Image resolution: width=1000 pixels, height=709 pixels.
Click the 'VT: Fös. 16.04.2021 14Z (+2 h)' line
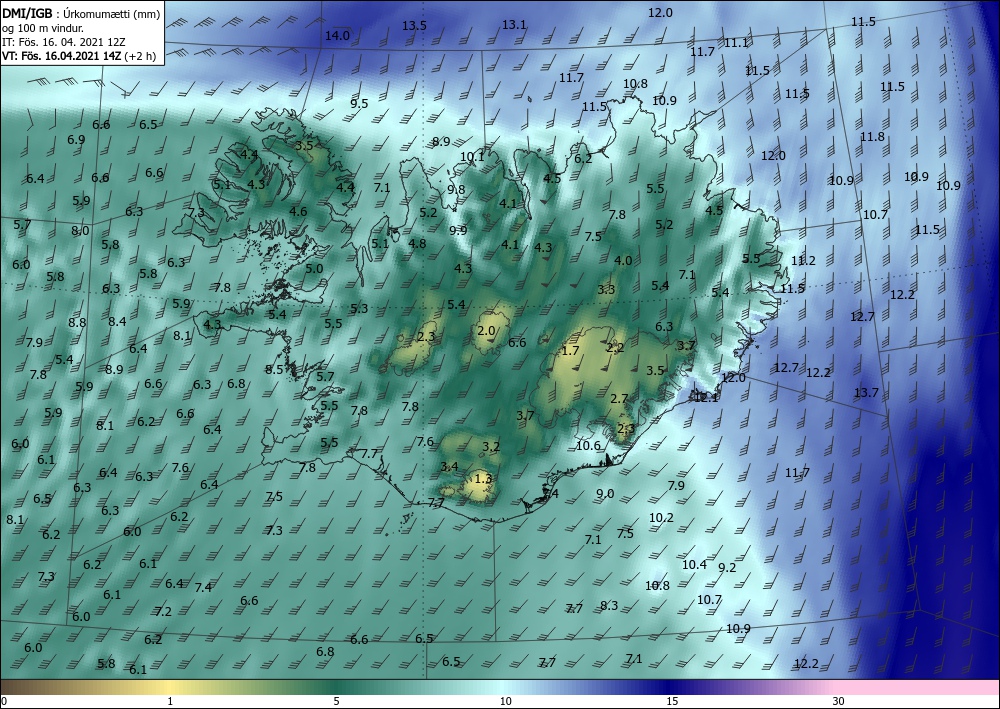click(81, 55)
